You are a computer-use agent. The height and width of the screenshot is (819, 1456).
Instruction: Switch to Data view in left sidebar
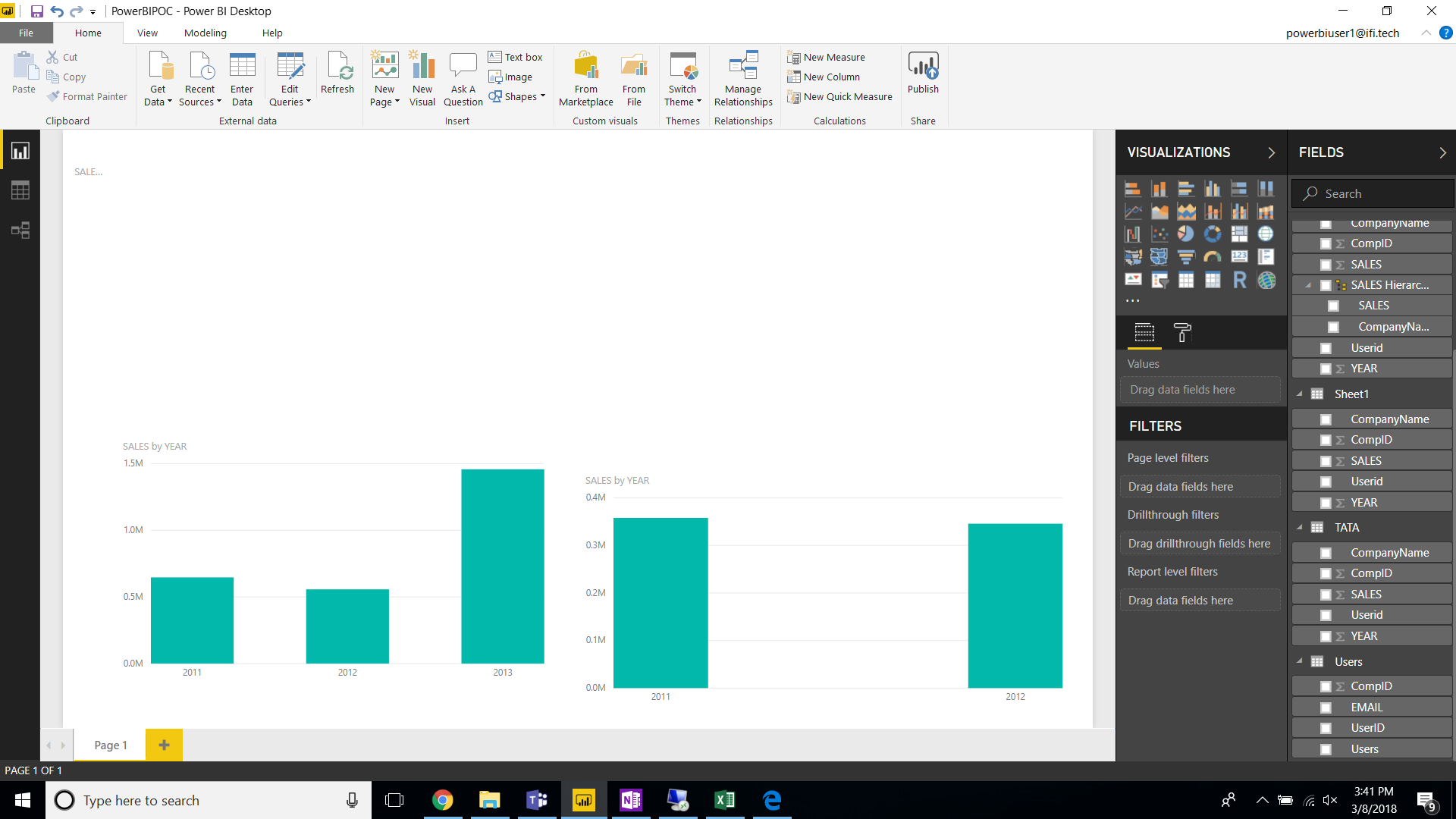click(x=20, y=190)
